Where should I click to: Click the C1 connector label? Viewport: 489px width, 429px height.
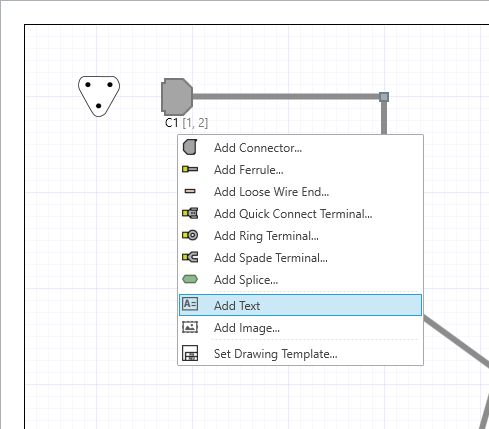coord(171,123)
